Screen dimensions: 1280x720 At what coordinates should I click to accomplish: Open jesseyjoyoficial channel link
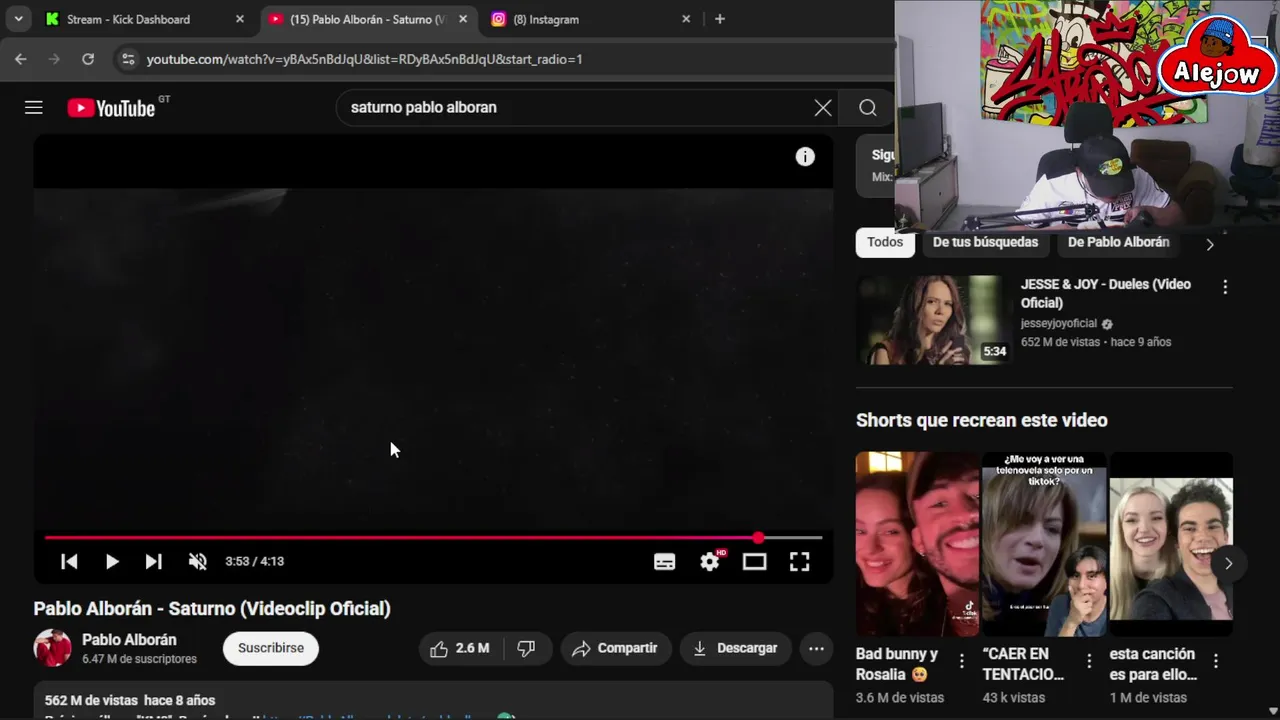coord(1059,324)
